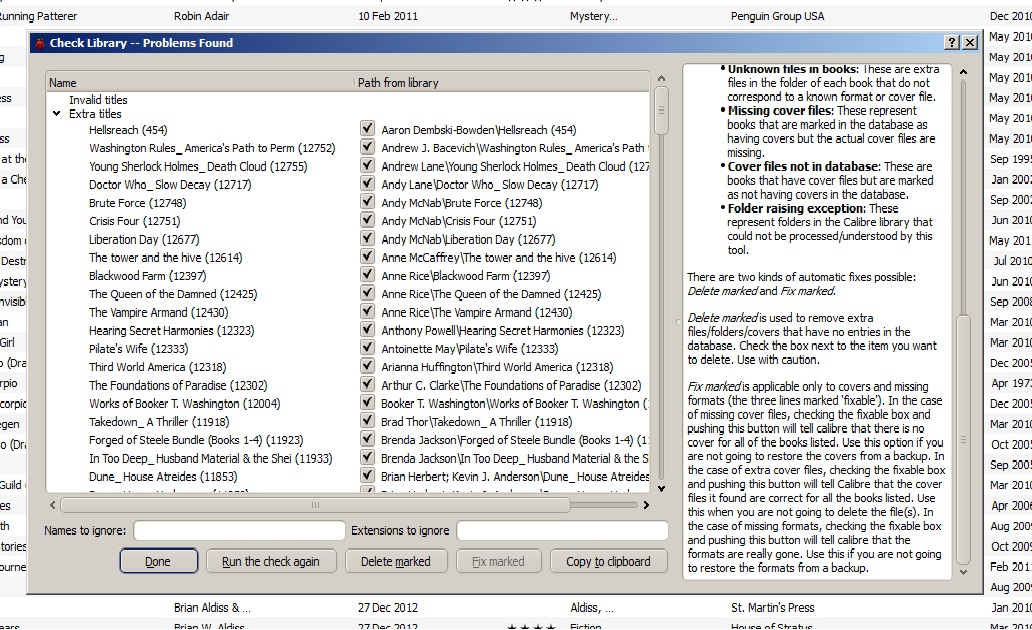
Task: Click the help text scrollbar thumb
Action: [x=964, y=440]
